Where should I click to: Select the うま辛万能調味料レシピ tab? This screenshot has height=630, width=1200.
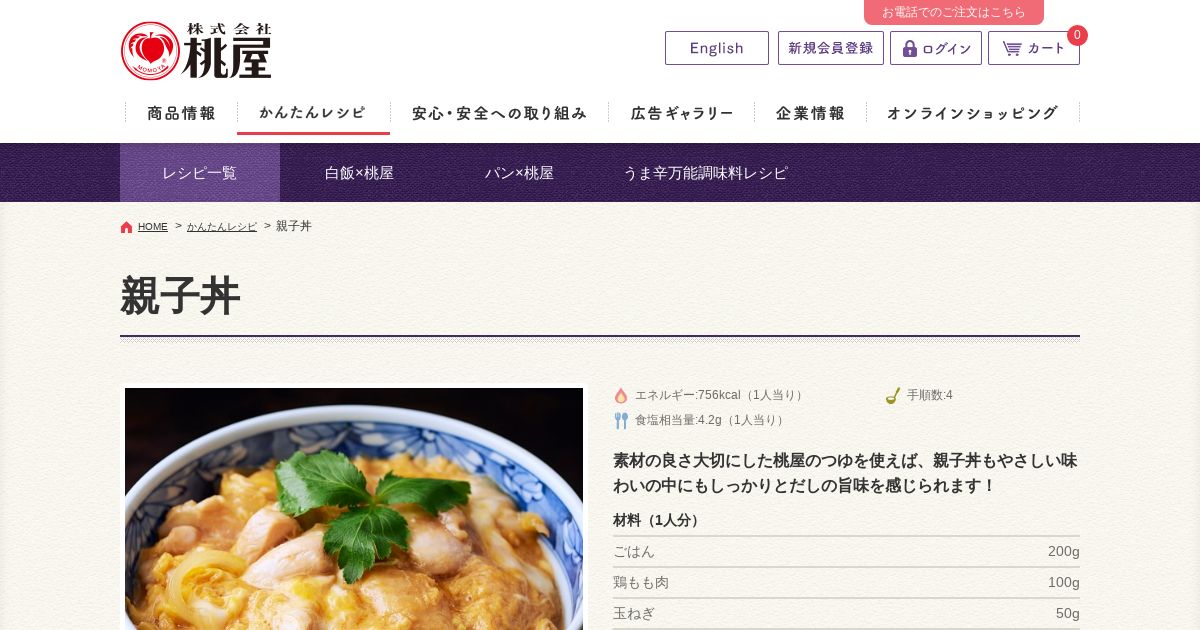point(705,173)
